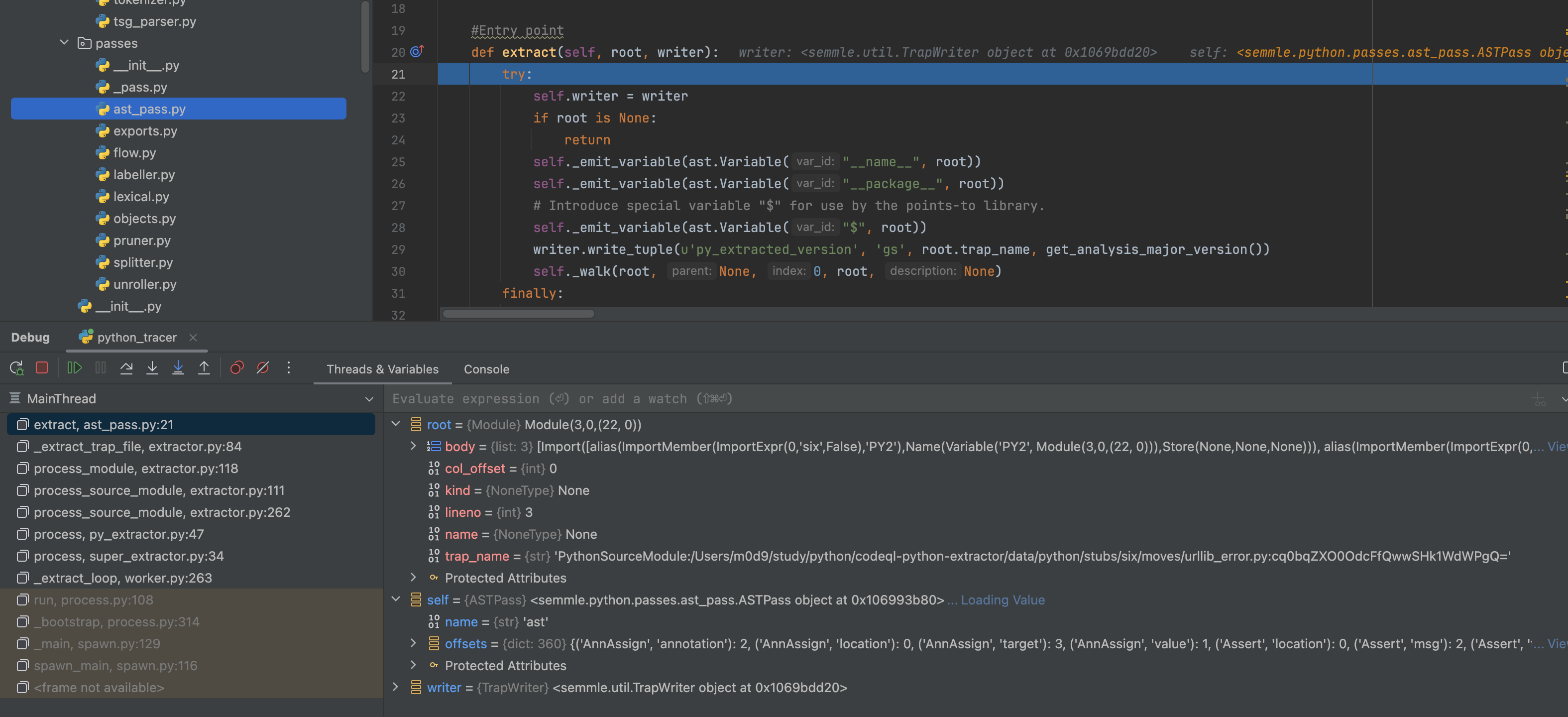This screenshot has width=1568, height=717.
Task: Toggle Mute Breakpoints
Action: (x=262, y=367)
